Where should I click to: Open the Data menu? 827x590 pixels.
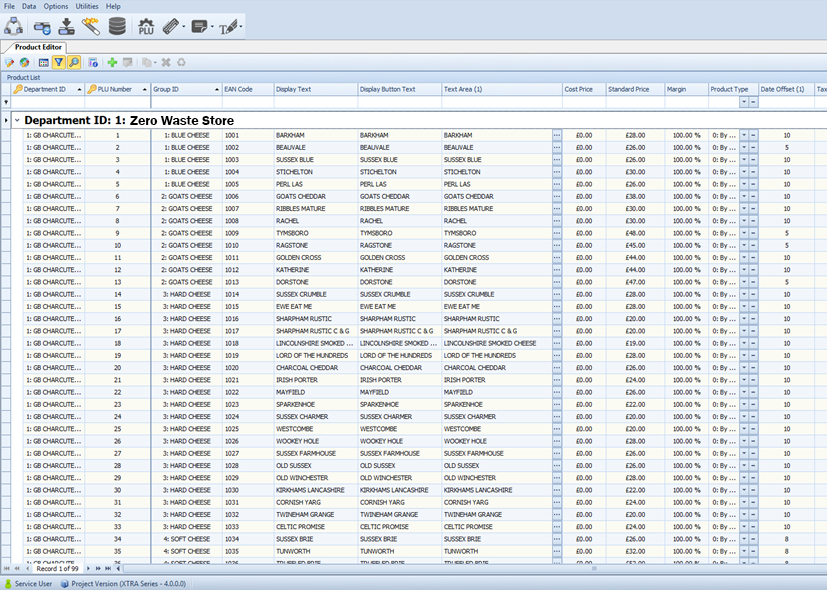pyautogui.click(x=28, y=6)
